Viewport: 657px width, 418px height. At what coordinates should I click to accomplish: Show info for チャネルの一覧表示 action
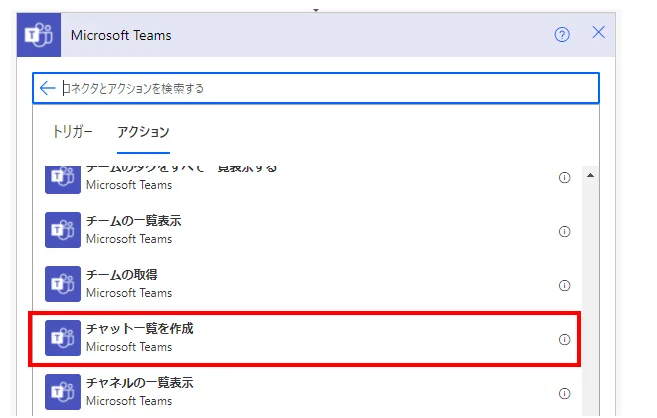coord(564,392)
